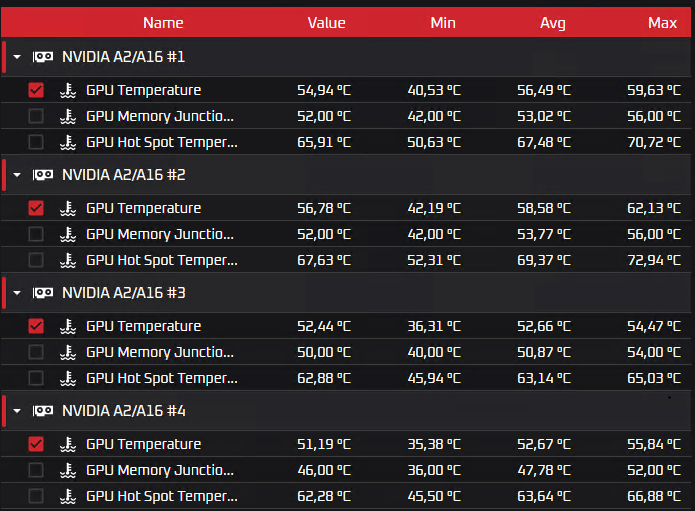The height and width of the screenshot is (511, 695).
Task: Collapse the NVIDIA A2/A16 #2 group arrow
Action: (x=17, y=175)
